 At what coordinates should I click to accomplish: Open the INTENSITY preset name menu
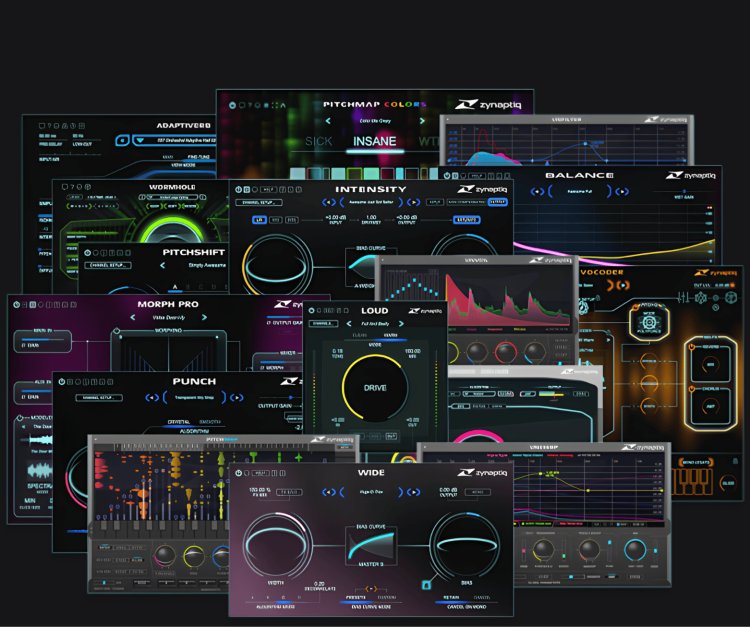[x=371, y=202]
